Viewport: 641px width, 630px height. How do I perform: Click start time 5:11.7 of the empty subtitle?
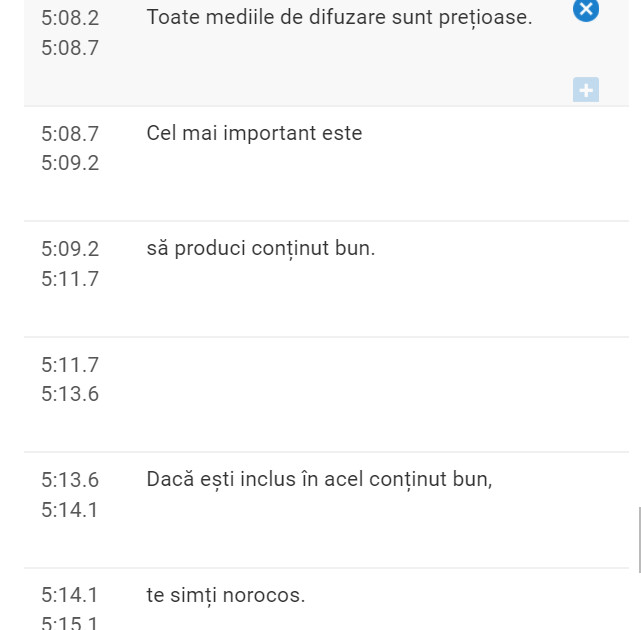(x=70, y=365)
